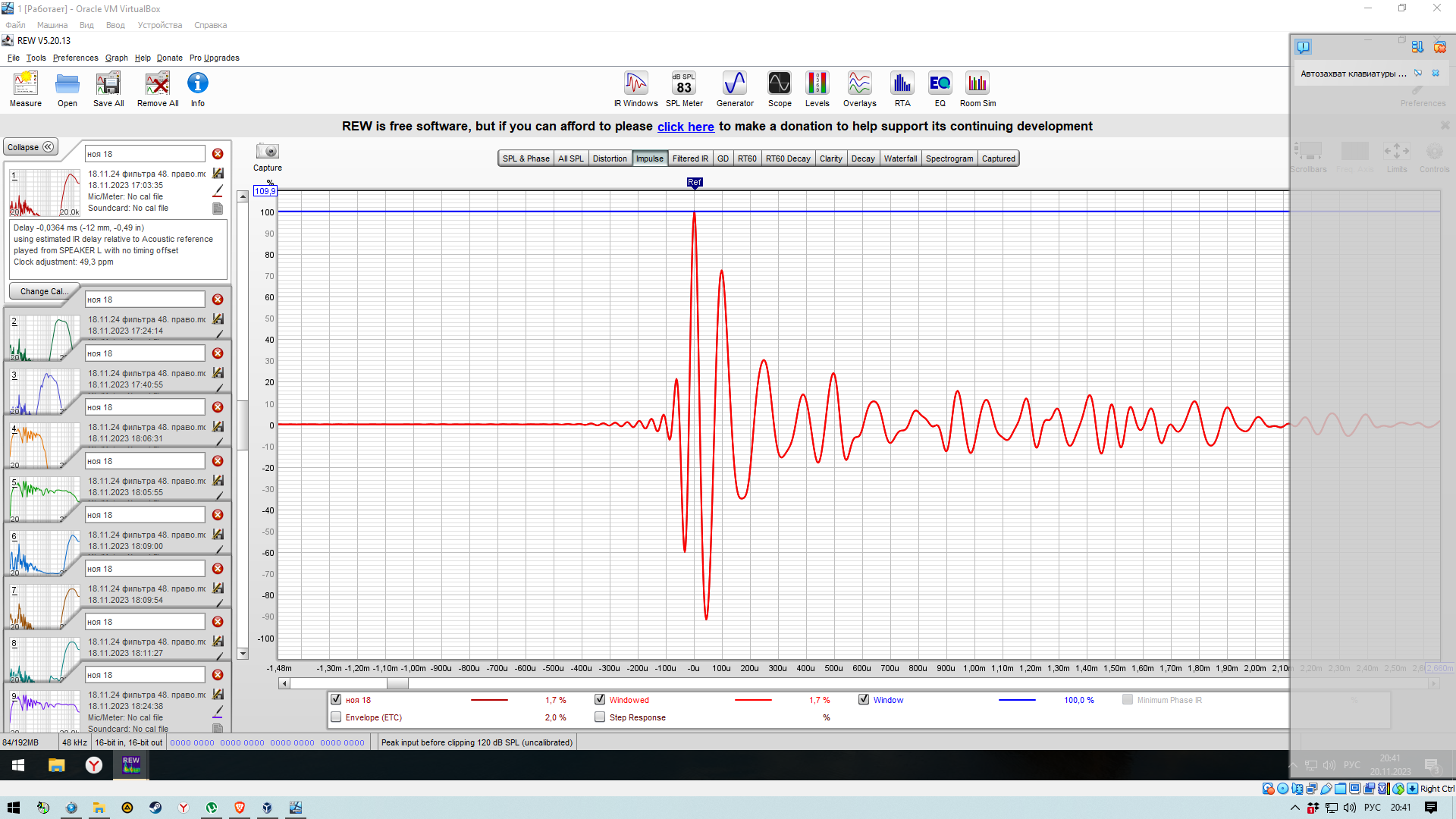
Task: Click the Change Cal... button
Action: pos(44,291)
